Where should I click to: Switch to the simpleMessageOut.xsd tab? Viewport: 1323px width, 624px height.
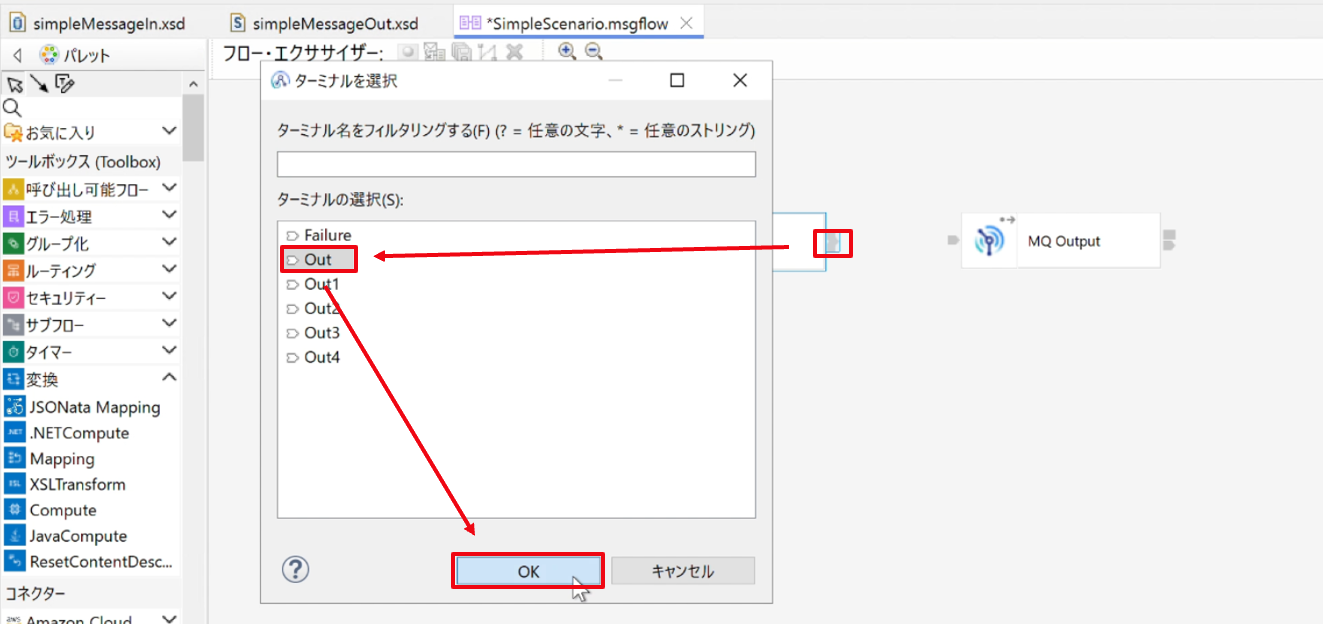point(324,22)
